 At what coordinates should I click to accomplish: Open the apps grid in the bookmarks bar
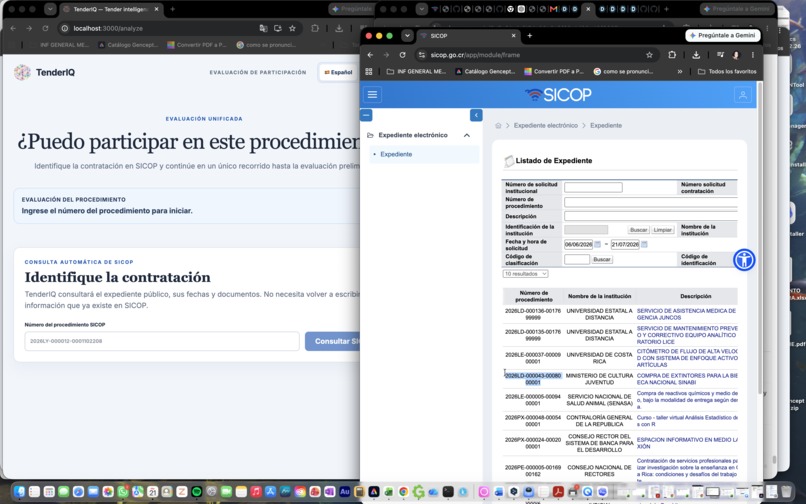point(369,71)
